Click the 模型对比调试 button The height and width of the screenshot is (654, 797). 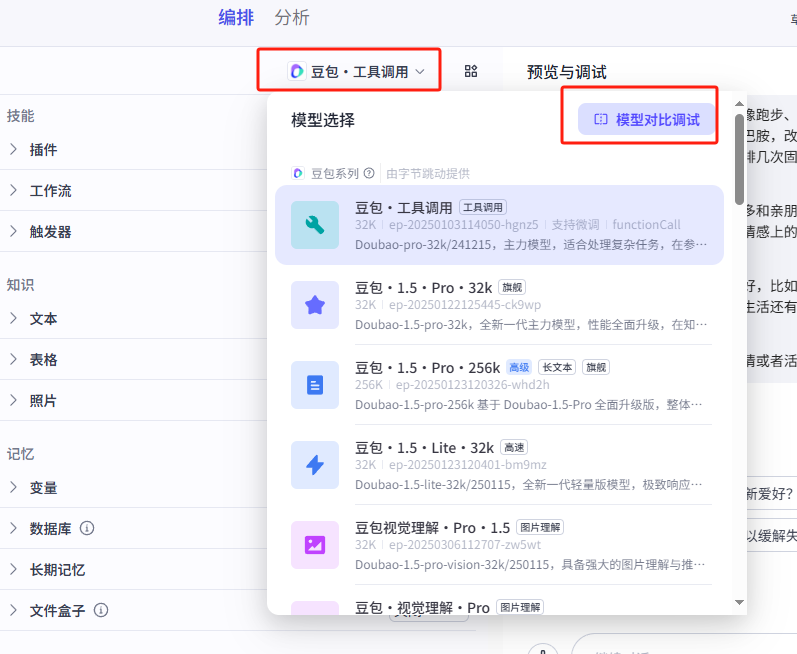tap(647, 119)
